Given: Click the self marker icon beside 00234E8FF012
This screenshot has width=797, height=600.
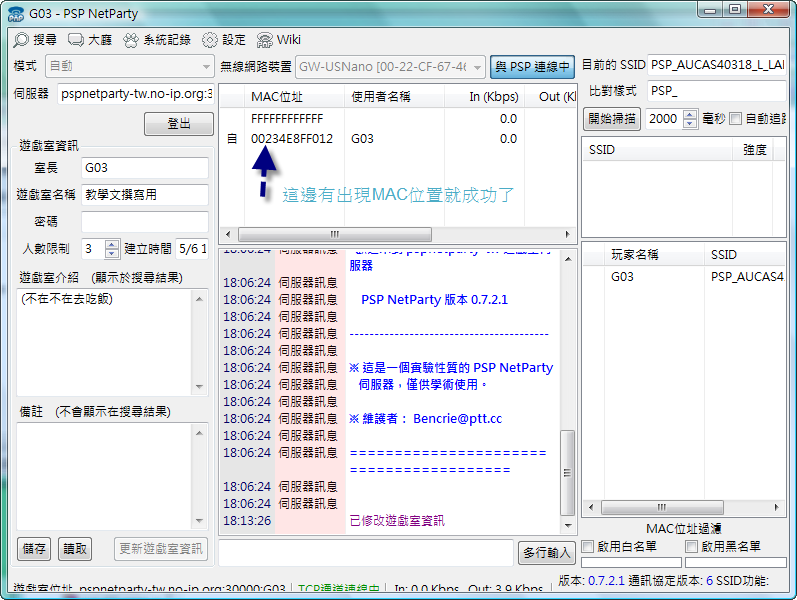Looking at the screenshot, I should pyautogui.click(x=232, y=139).
